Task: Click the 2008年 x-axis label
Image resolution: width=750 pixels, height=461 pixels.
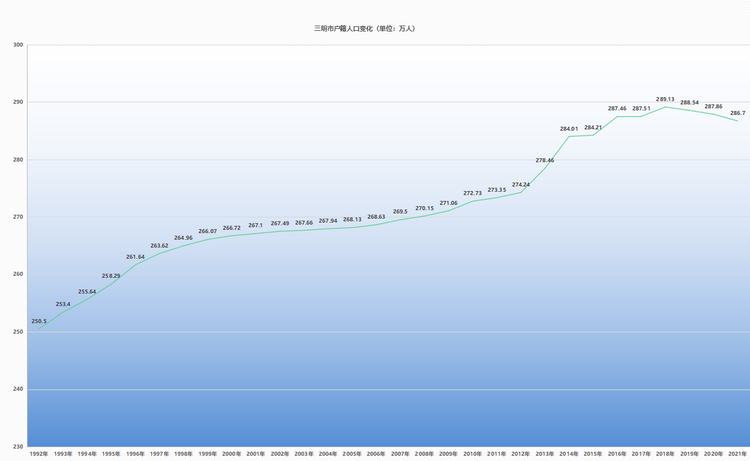Action: coord(424,453)
